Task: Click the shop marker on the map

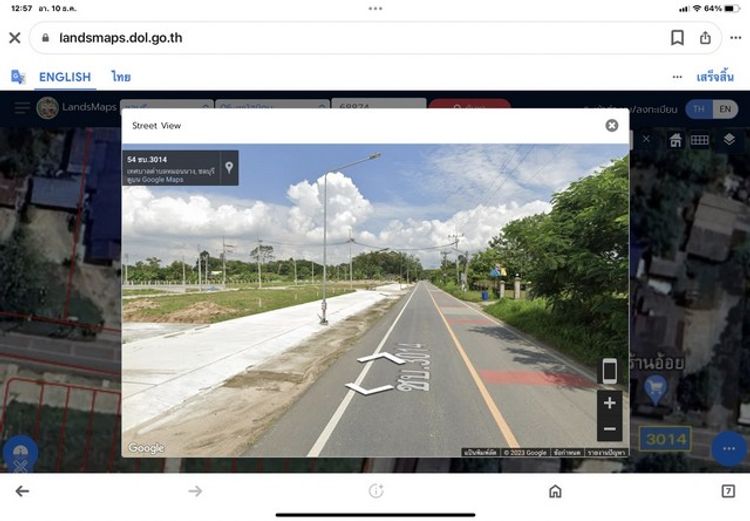Action: coord(655,389)
